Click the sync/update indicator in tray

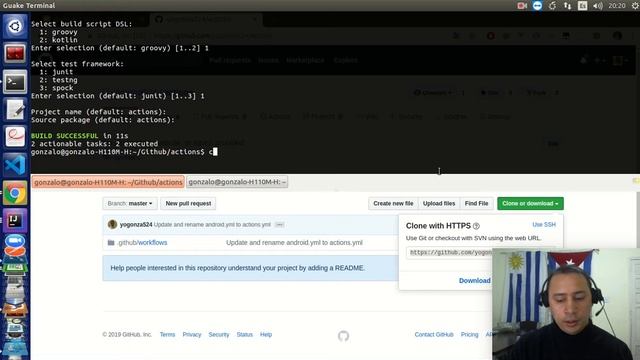[552, 6]
